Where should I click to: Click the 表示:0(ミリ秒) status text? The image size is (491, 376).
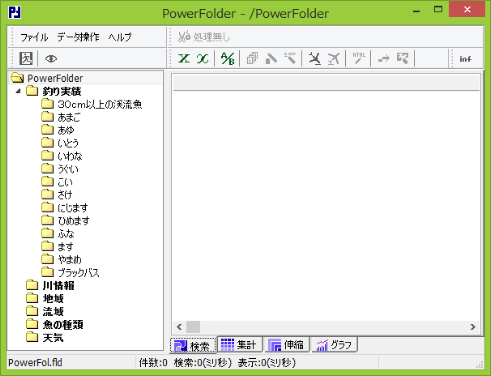(267, 363)
